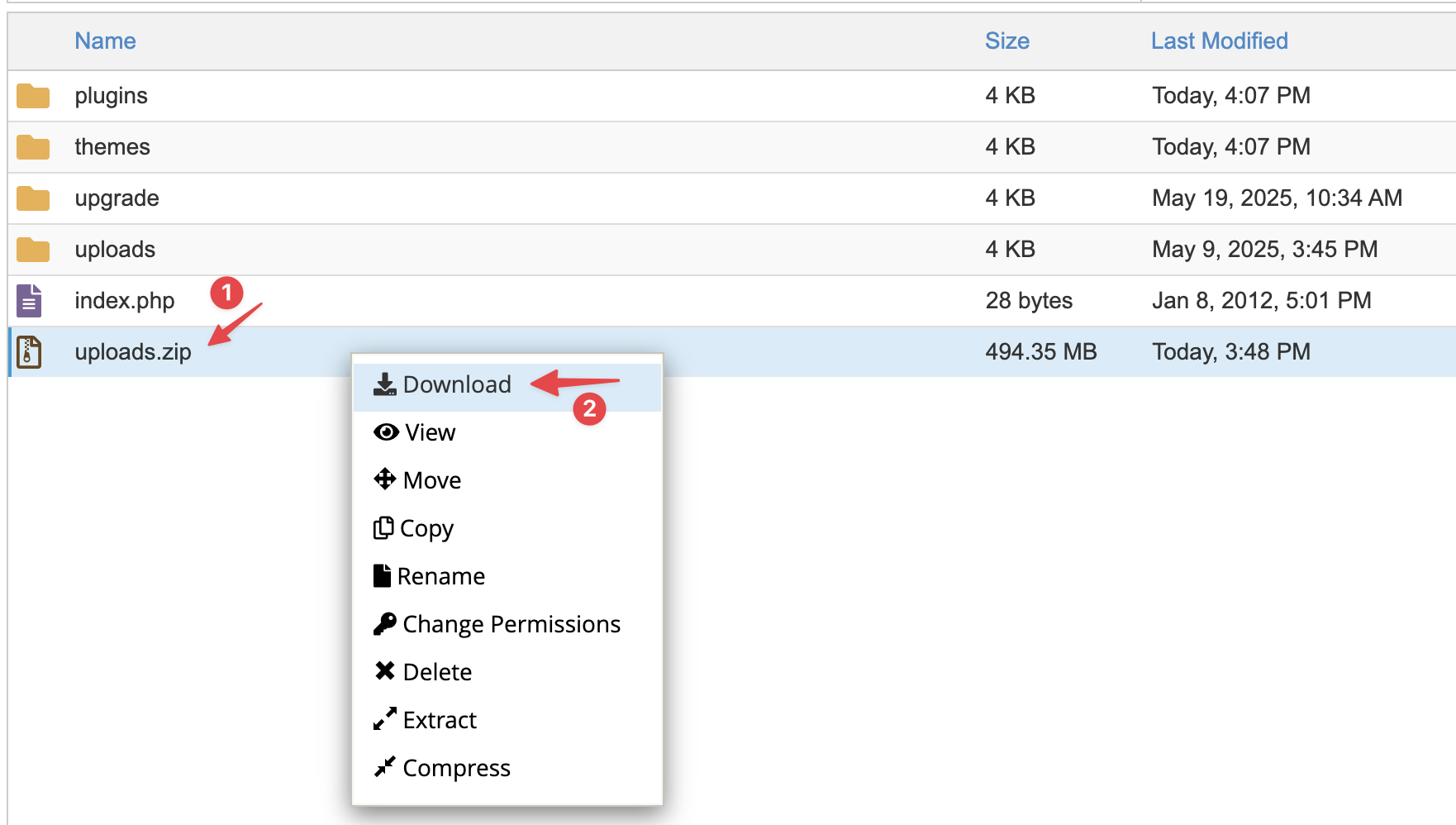Image resolution: width=1456 pixels, height=825 pixels.
Task: Click the Compress arrows icon
Action: [x=385, y=767]
